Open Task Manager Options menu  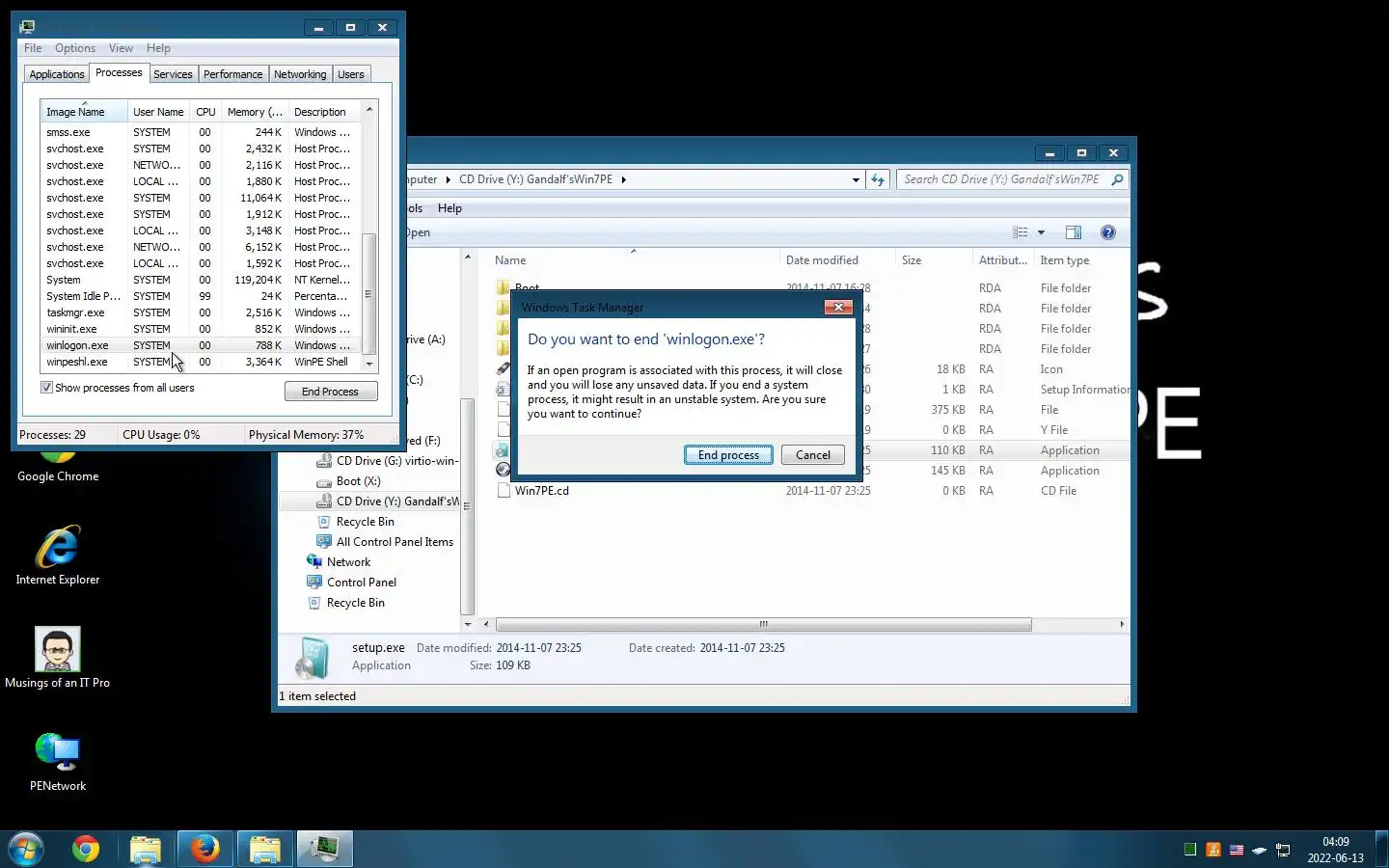click(75, 48)
